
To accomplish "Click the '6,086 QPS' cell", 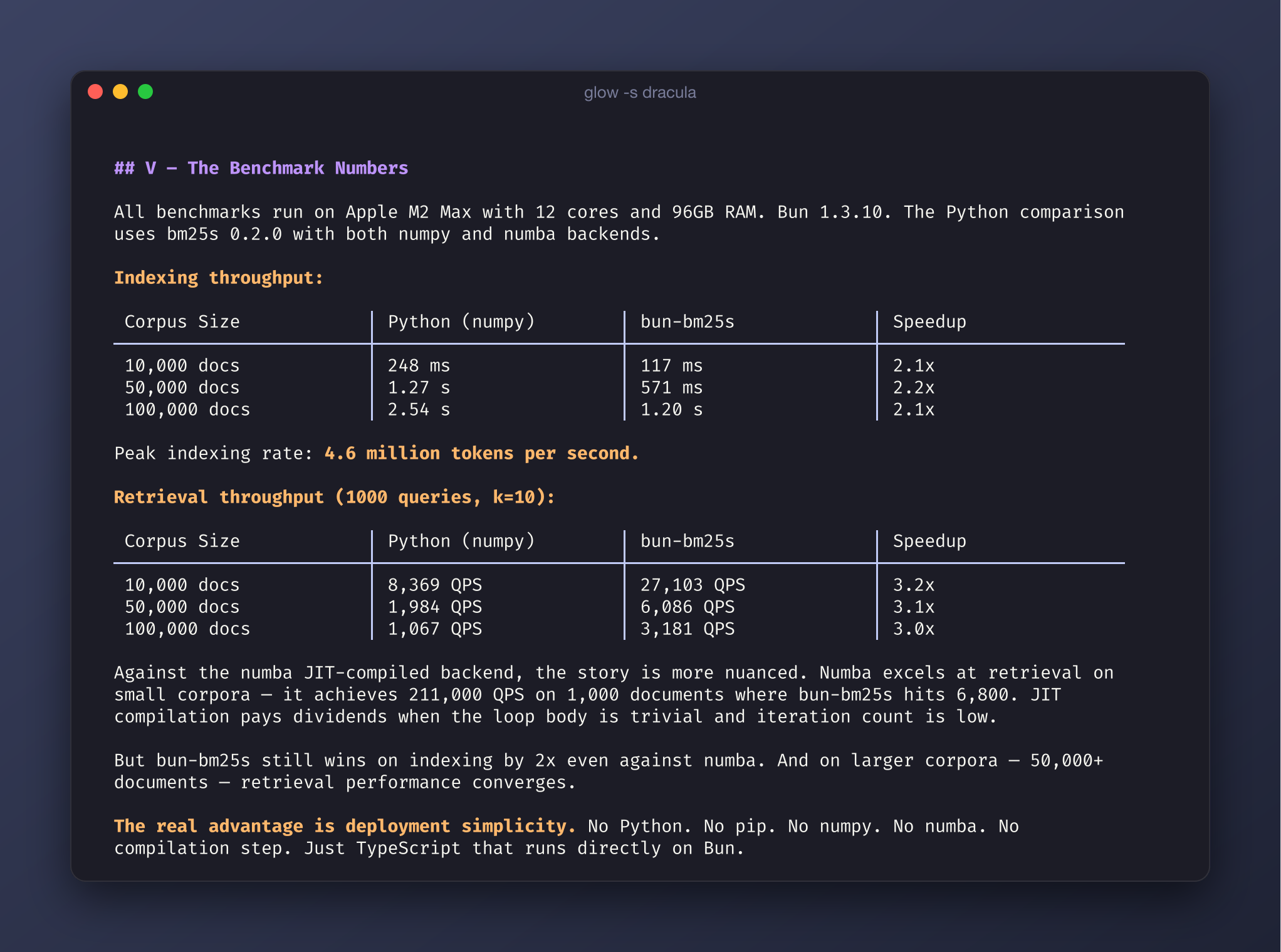I will click(688, 607).
